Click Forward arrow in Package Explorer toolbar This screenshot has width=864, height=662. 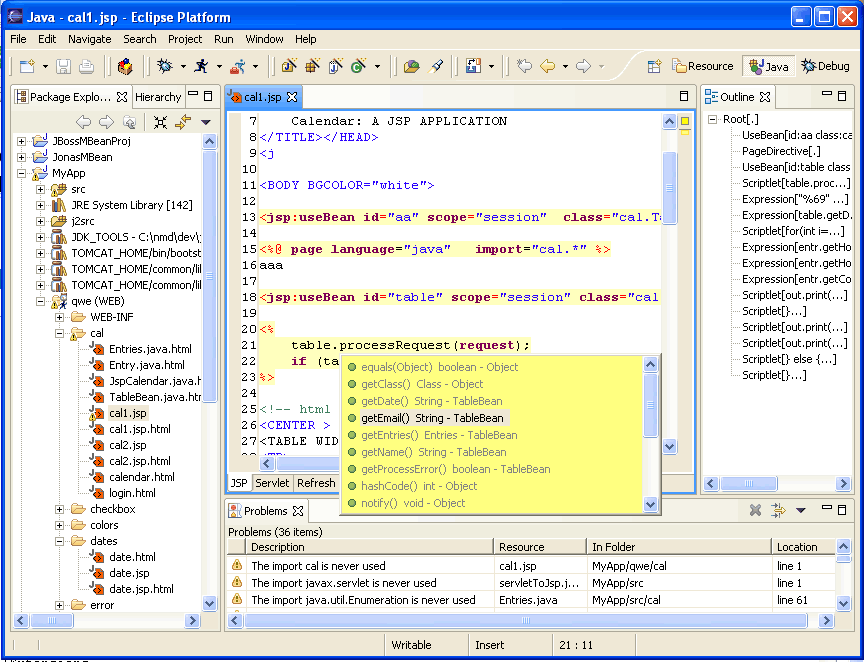(x=106, y=122)
